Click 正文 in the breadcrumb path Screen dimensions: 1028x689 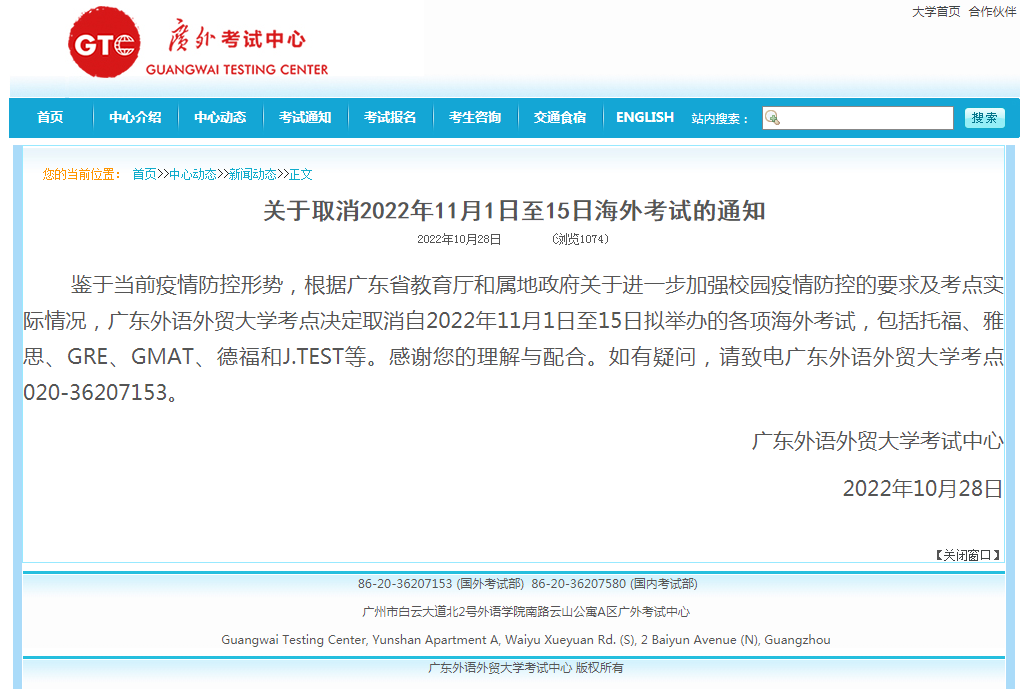tap(300, 174)
